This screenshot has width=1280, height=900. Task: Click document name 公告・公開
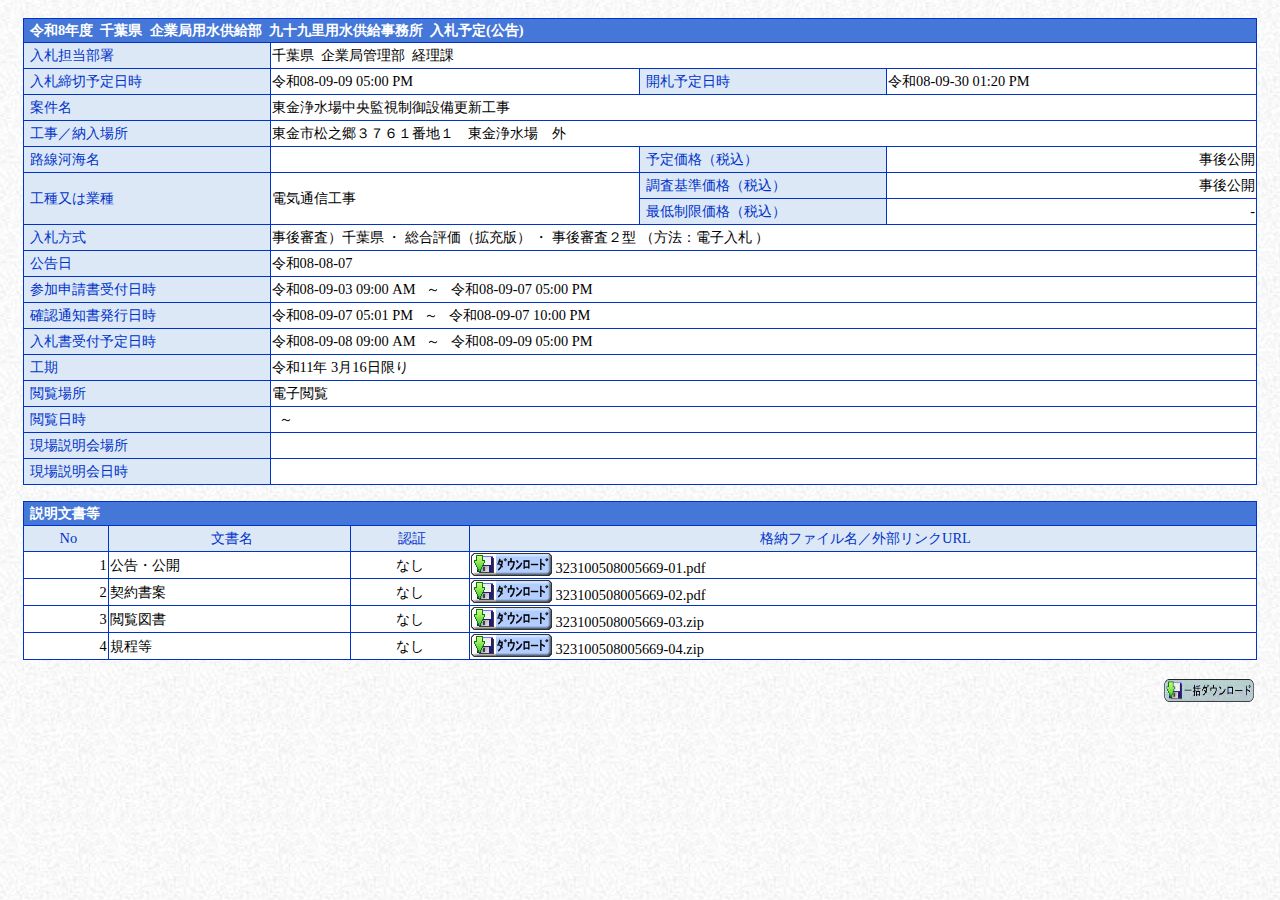pos(145,565)
